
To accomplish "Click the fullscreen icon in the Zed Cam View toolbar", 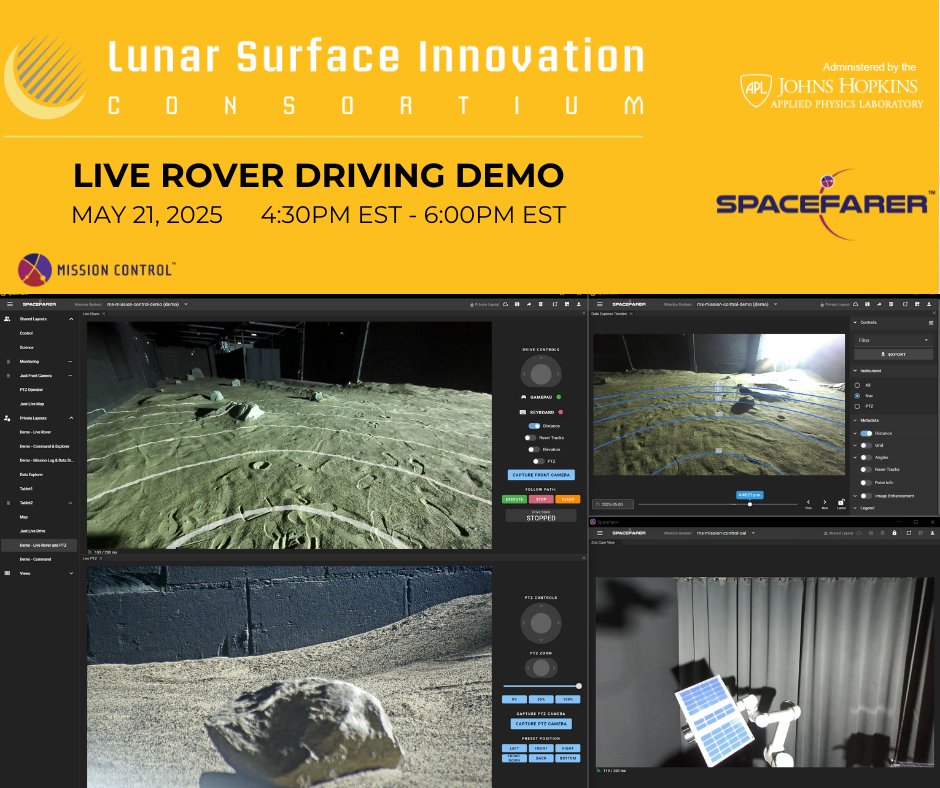I will (x=908, y=533).
